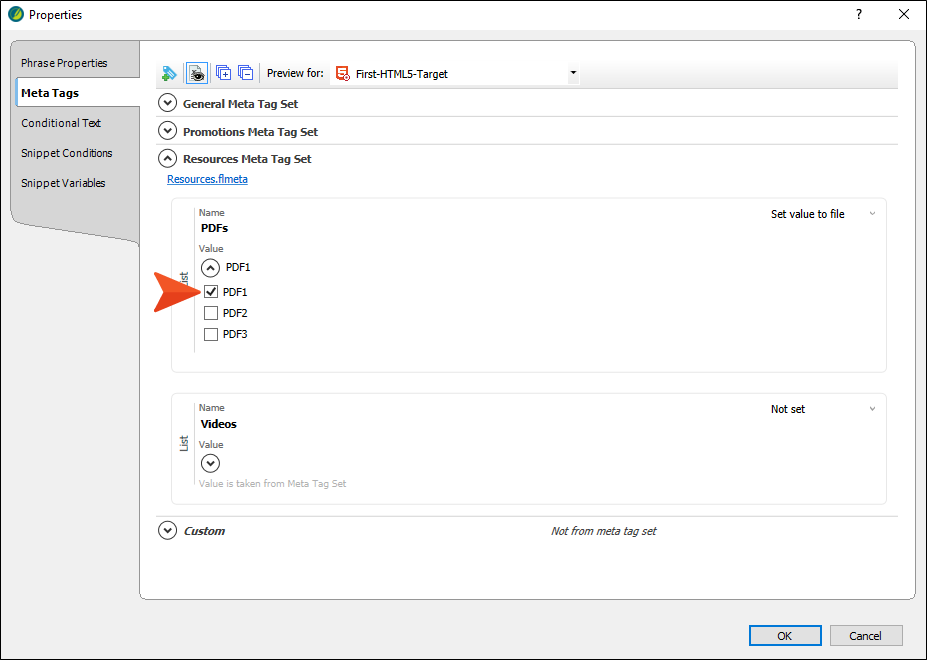Click the add meta tag icon
Viewport: 927px width, 660px height.
(169, 73)
